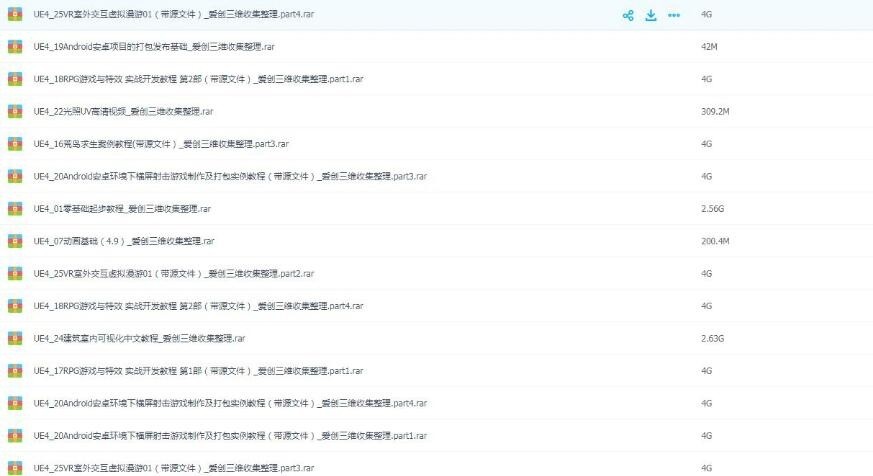Click the archive icon of UE4_17RPG part1.rar
This screenshot has height=476, width=873.
click(x=15, y=371)
